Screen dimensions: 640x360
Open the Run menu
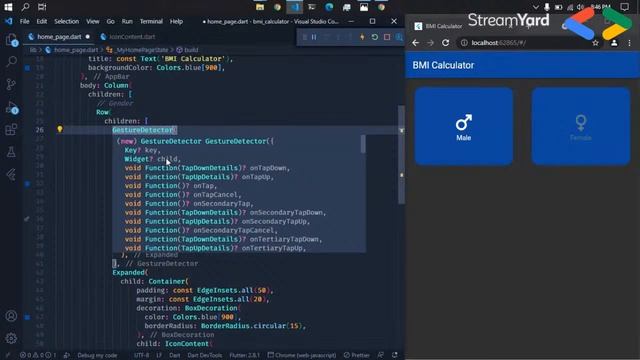(127, 21)
